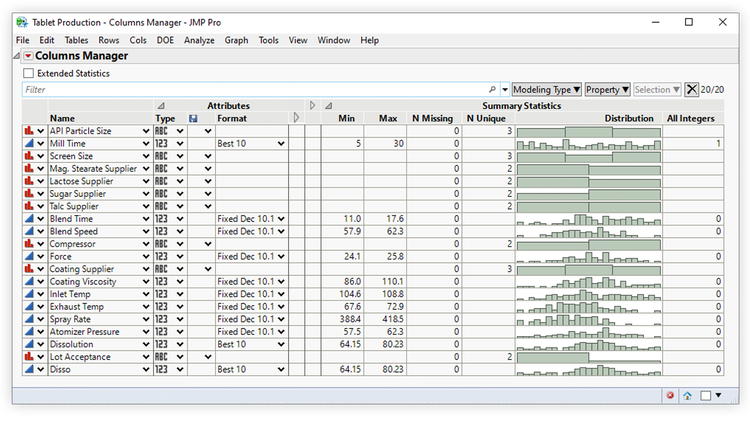This screenshot has height=431, width=750.
Task: Collapse the Attributes column group triangle
Action: 161,105
